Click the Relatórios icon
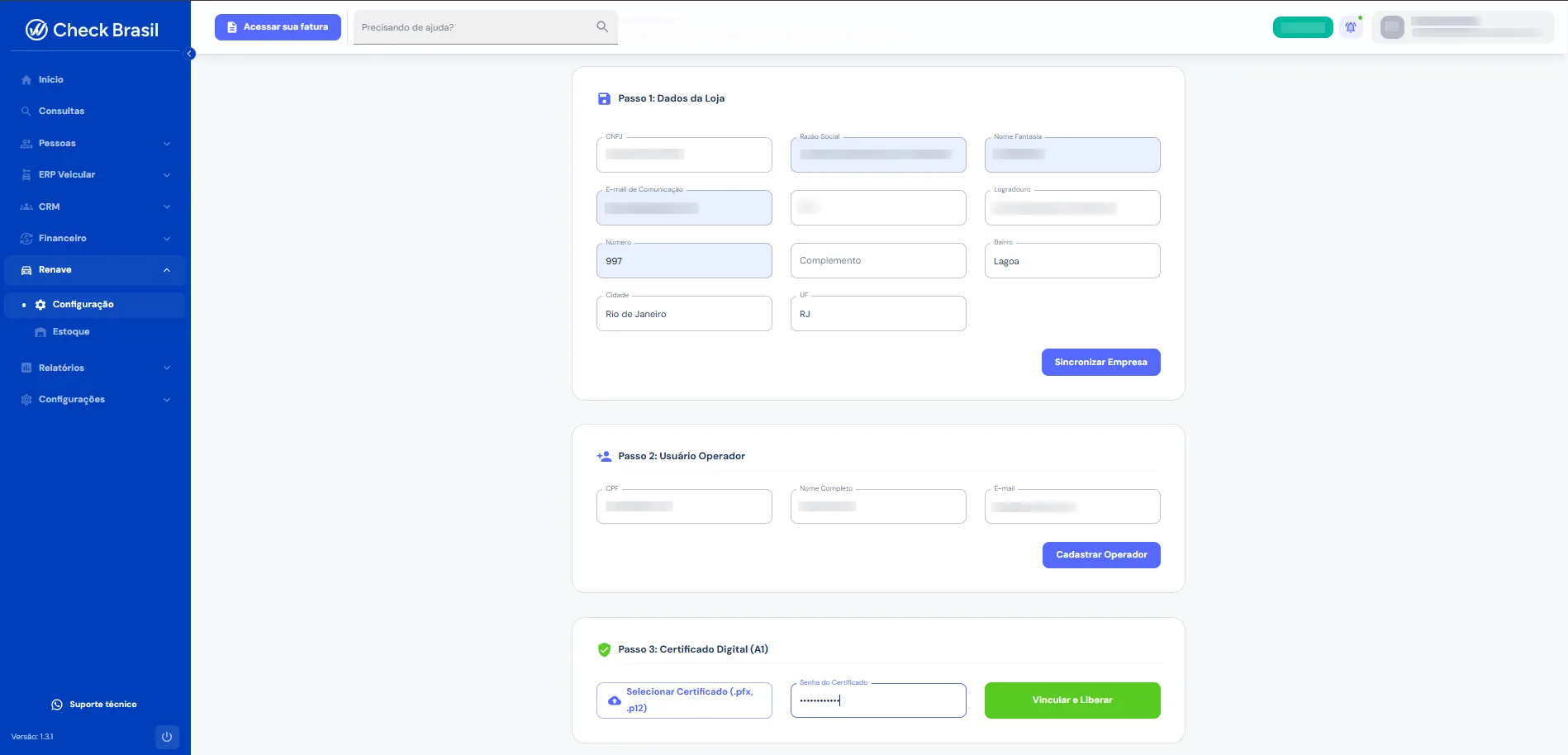Image resolution: width=1568 pixels, height=755 pixels. click(x=26, y=368)
